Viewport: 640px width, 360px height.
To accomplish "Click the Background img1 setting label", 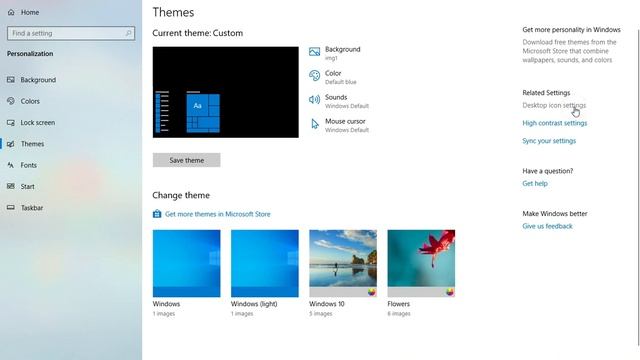I will click(342, 53).
